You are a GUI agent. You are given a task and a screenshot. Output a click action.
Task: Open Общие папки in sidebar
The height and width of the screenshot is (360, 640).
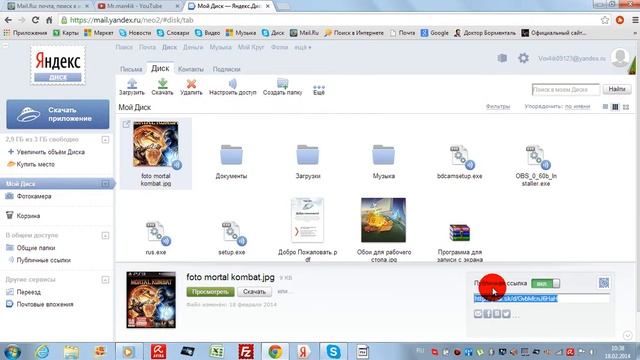coord(36,248)
